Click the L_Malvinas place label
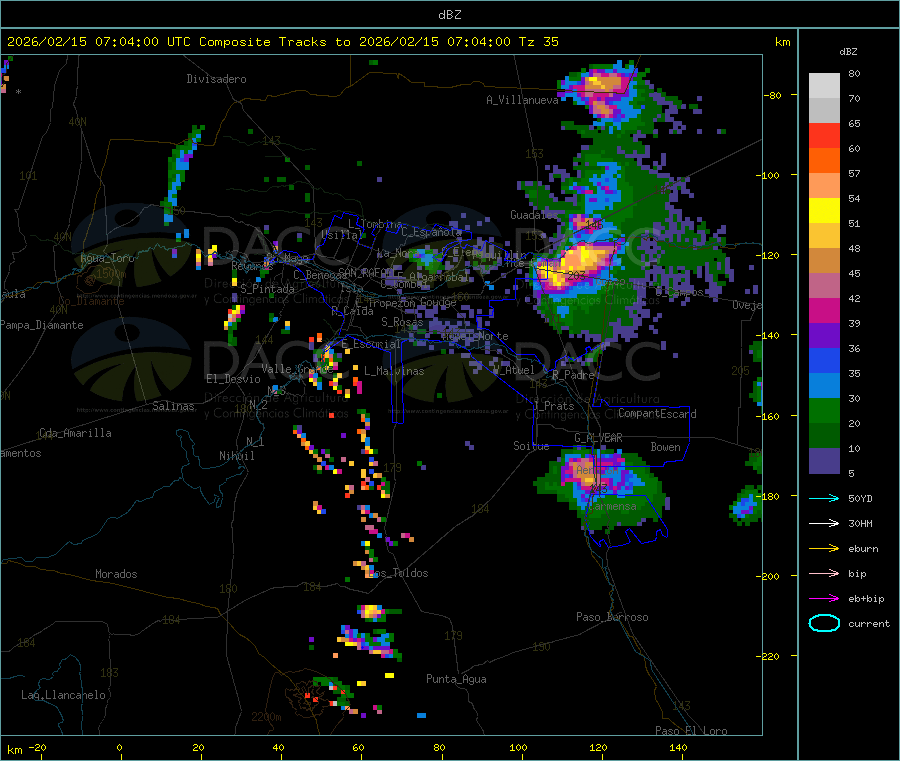The image size is (900, 761). click(394, 371)
